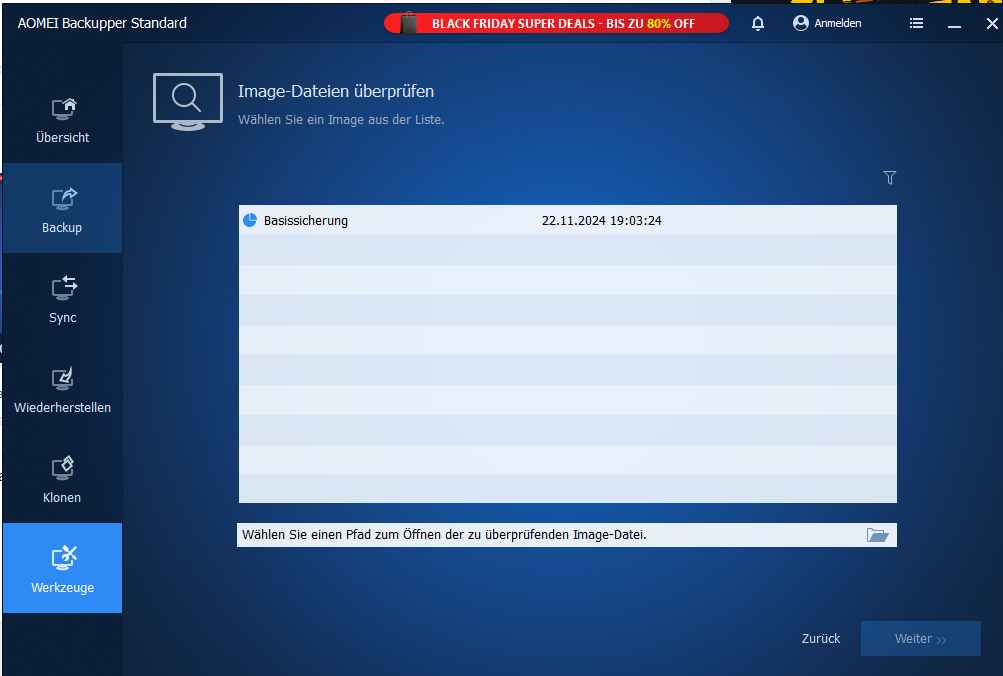Click the monitor magnifier check-image icon
Viewport: 1003px width, 676px height.
[x=187, y=102]
